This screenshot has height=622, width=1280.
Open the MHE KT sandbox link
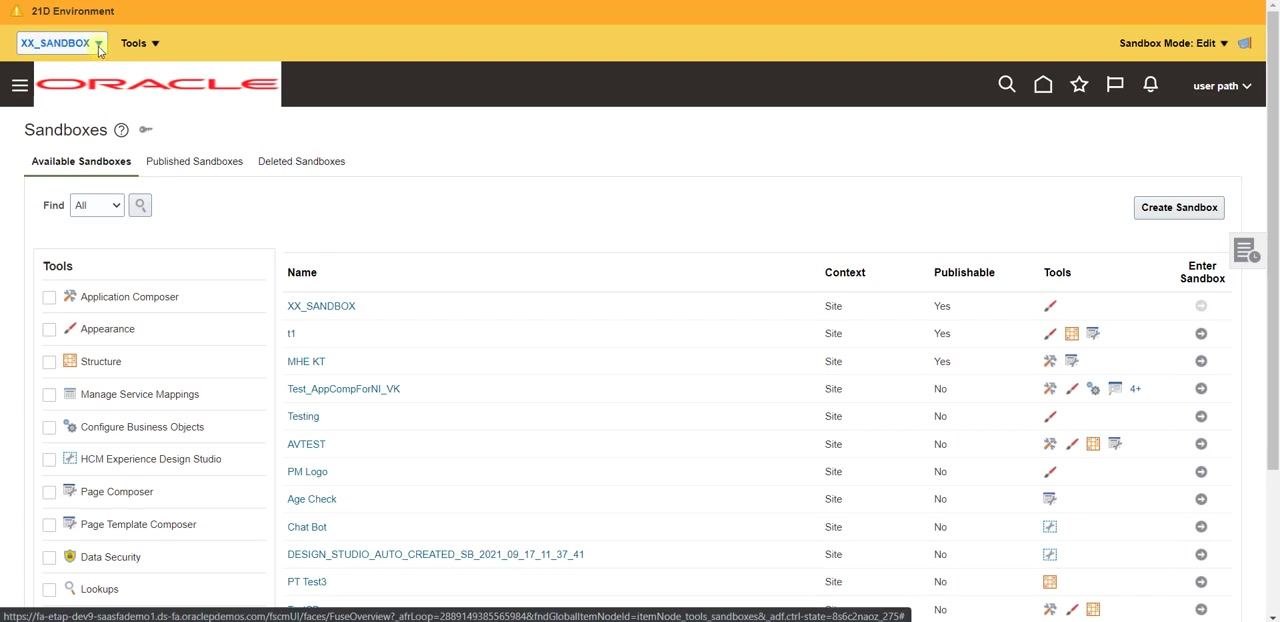[x=306, y=361]
